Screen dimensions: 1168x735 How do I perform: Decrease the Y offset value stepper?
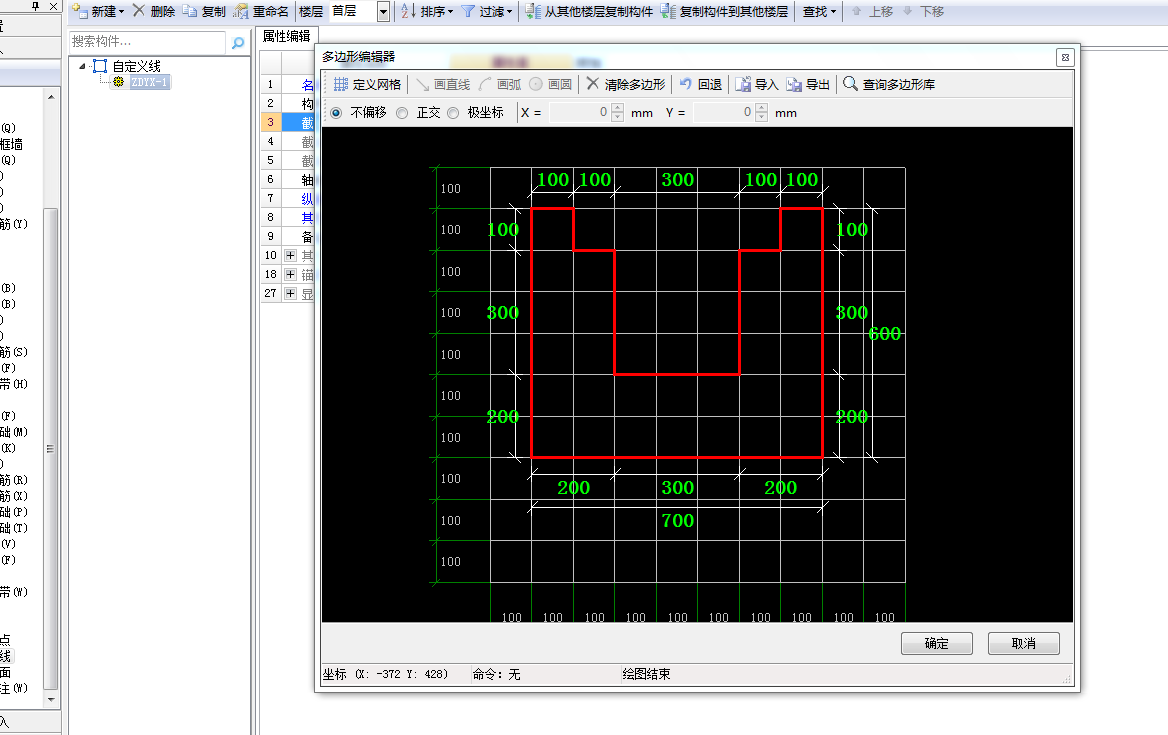pos(761,118)
